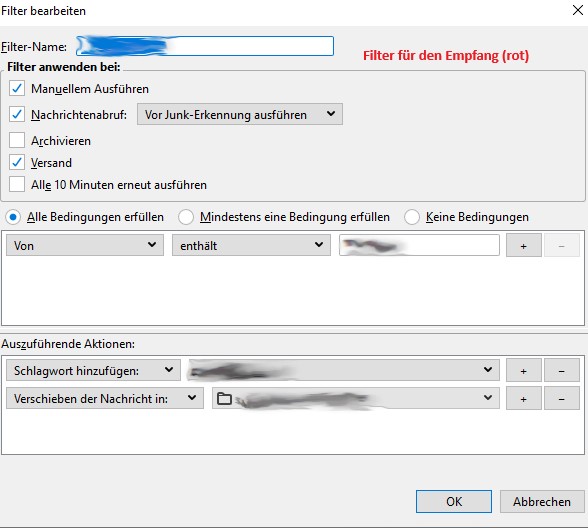Add action after Schlagwort hinzufügen row
The height and width of the screenshot is (528, 588).
click(x=524, y=370)
